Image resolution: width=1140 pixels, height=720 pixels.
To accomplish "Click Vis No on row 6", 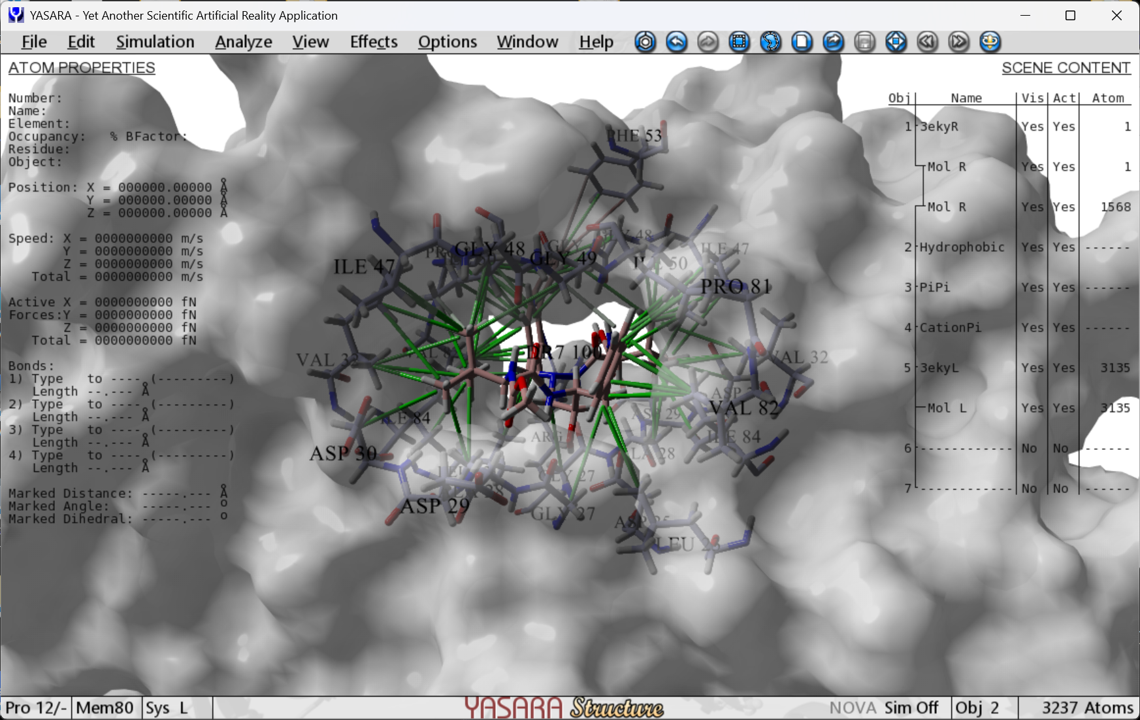I will 1029,448.
